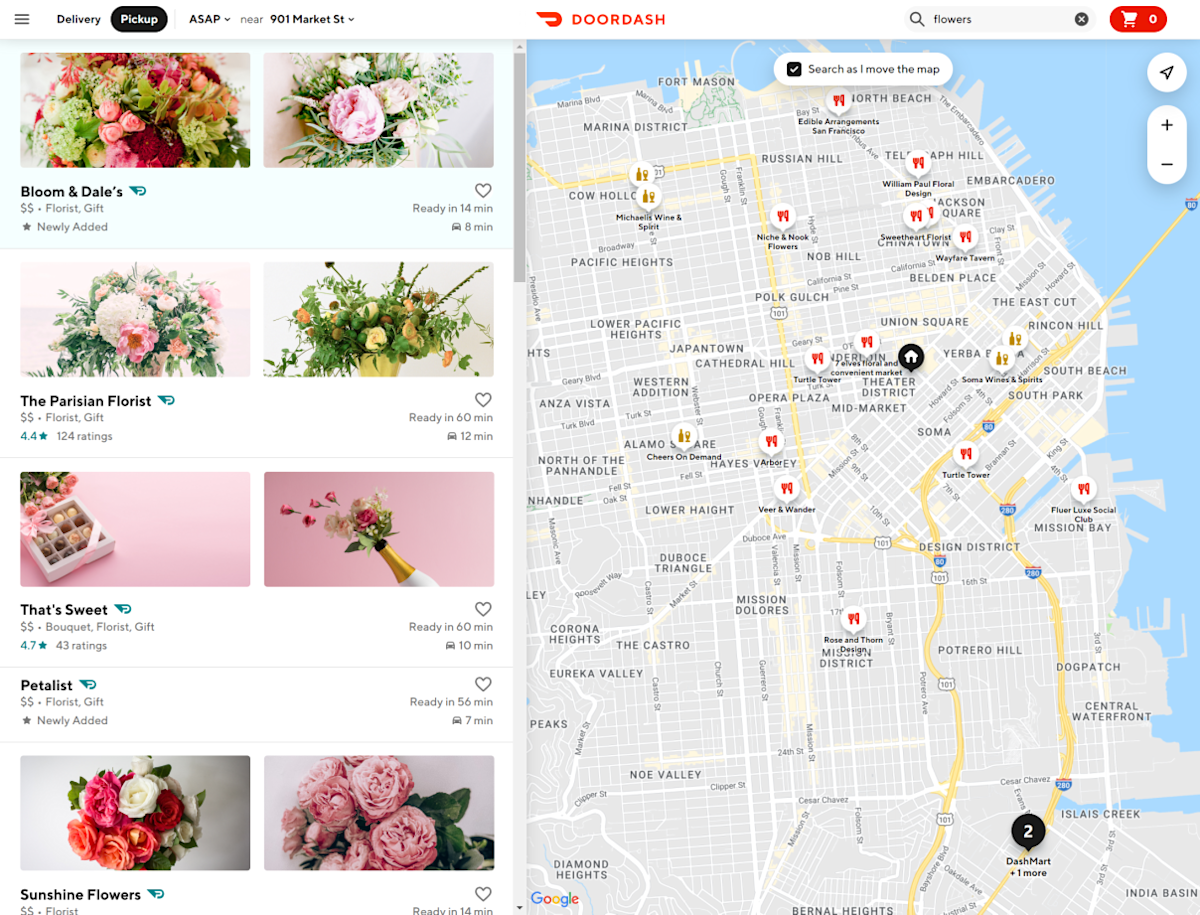Screen dimensions: 1200x915
Task: Favorite Sunshine Flowers with heart icon
Action: (x=483, y=893)
